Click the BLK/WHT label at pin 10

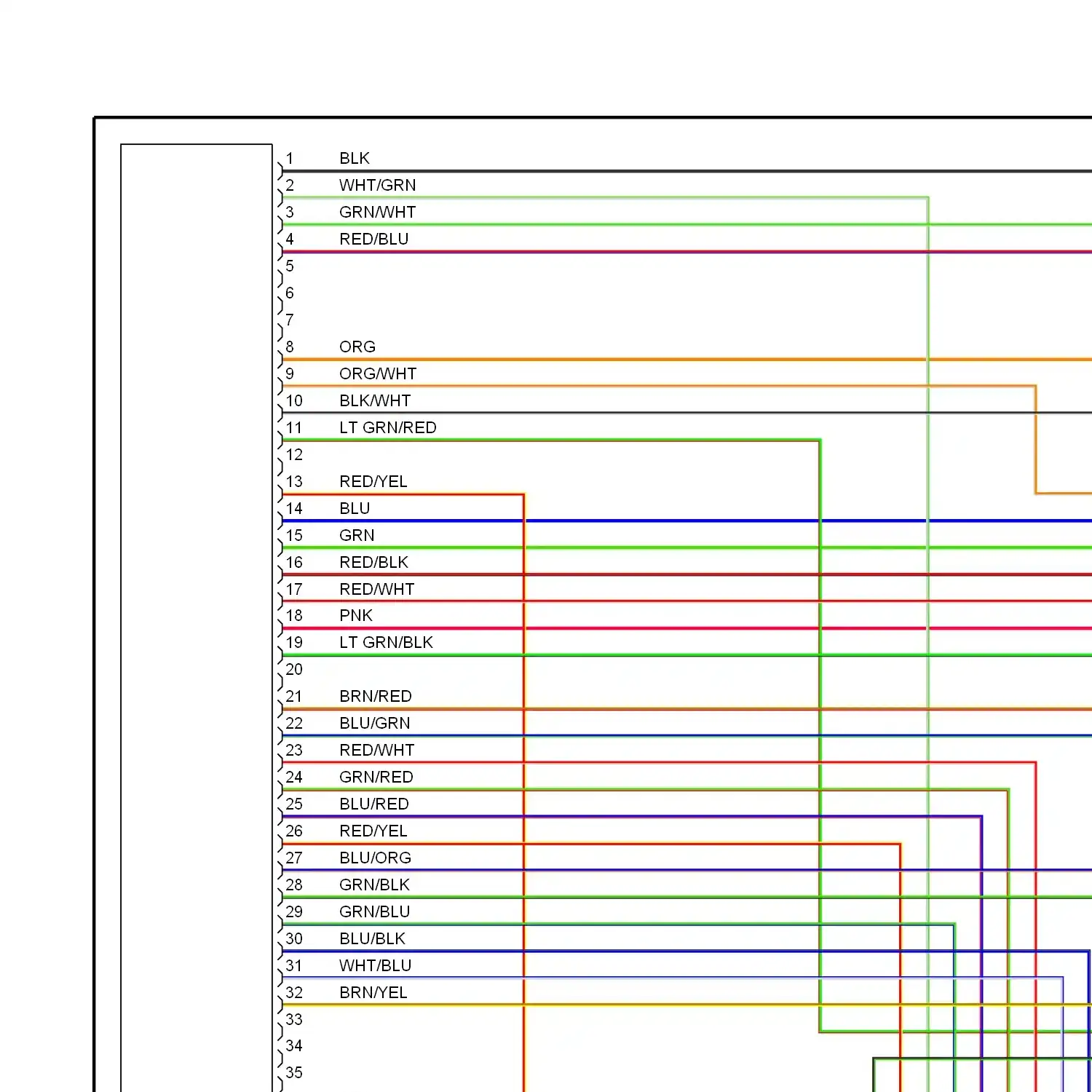coord(374,400)
